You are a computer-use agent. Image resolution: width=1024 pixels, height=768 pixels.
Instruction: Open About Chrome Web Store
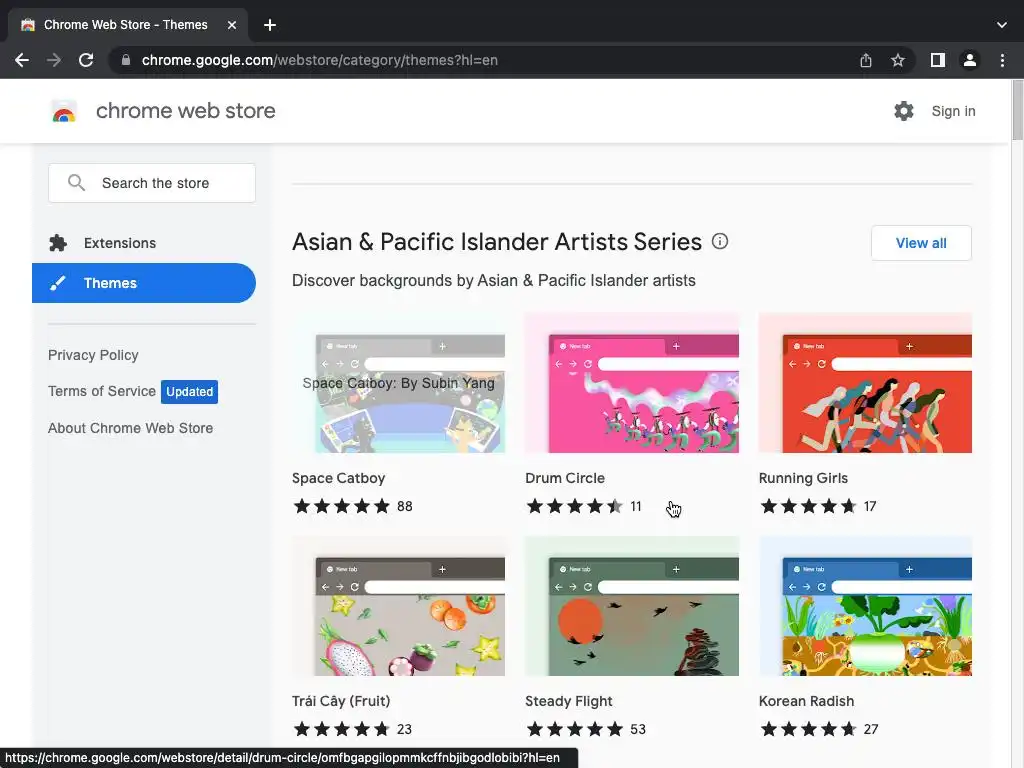(131, 428)
